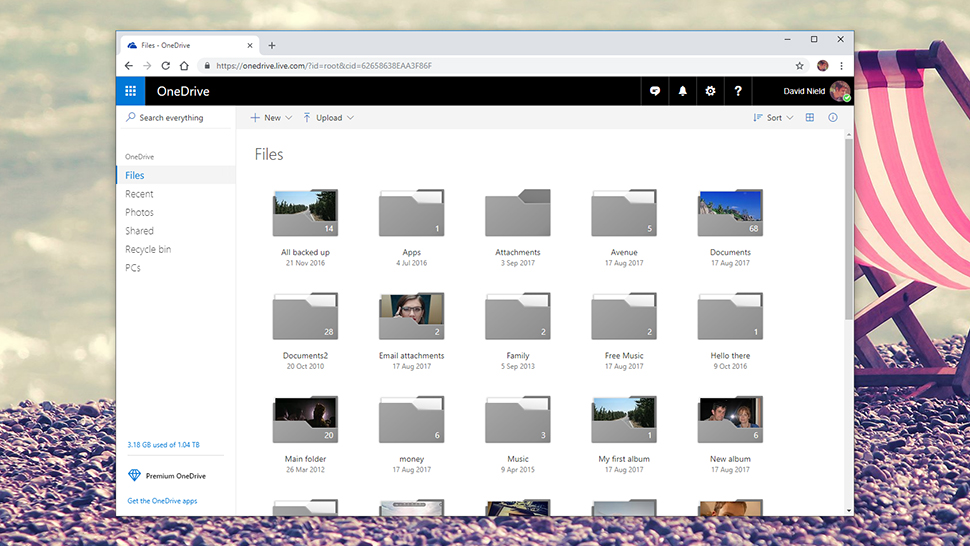
Task: Open David Nield account avatar
Action: click(x=839, y=91)
